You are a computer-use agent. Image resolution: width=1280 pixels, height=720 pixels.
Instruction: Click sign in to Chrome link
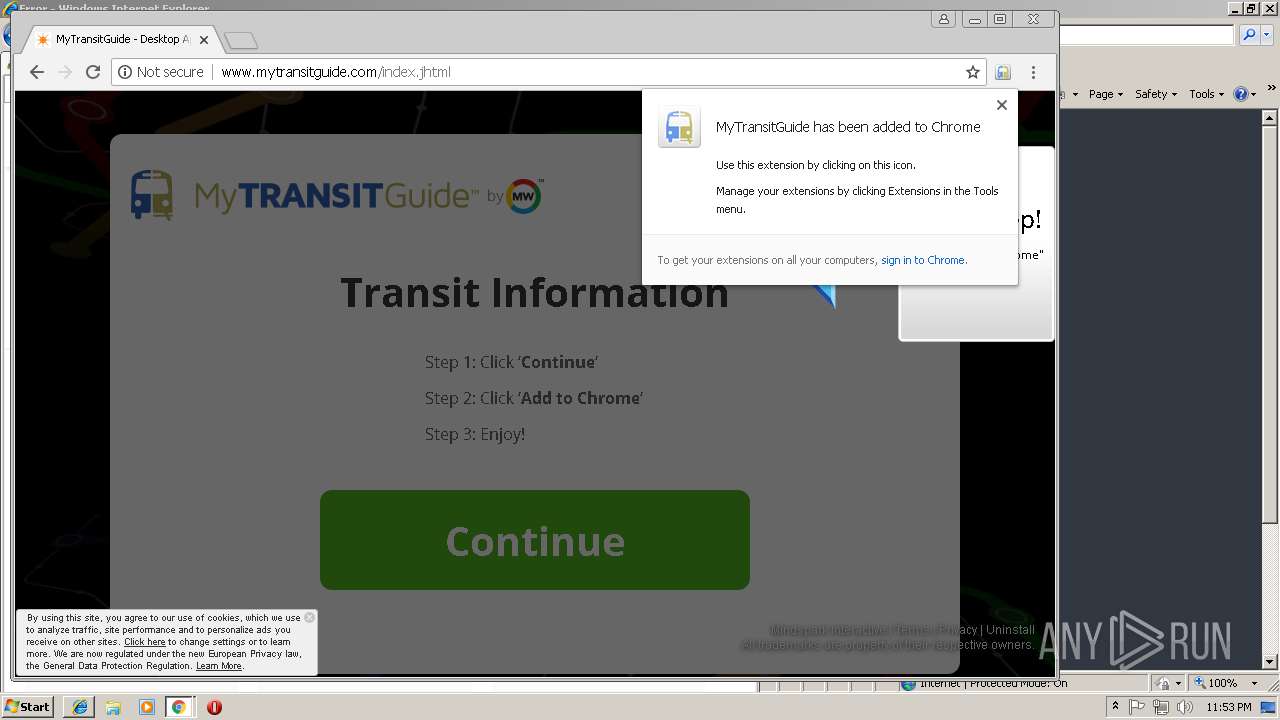coord(922,260)
